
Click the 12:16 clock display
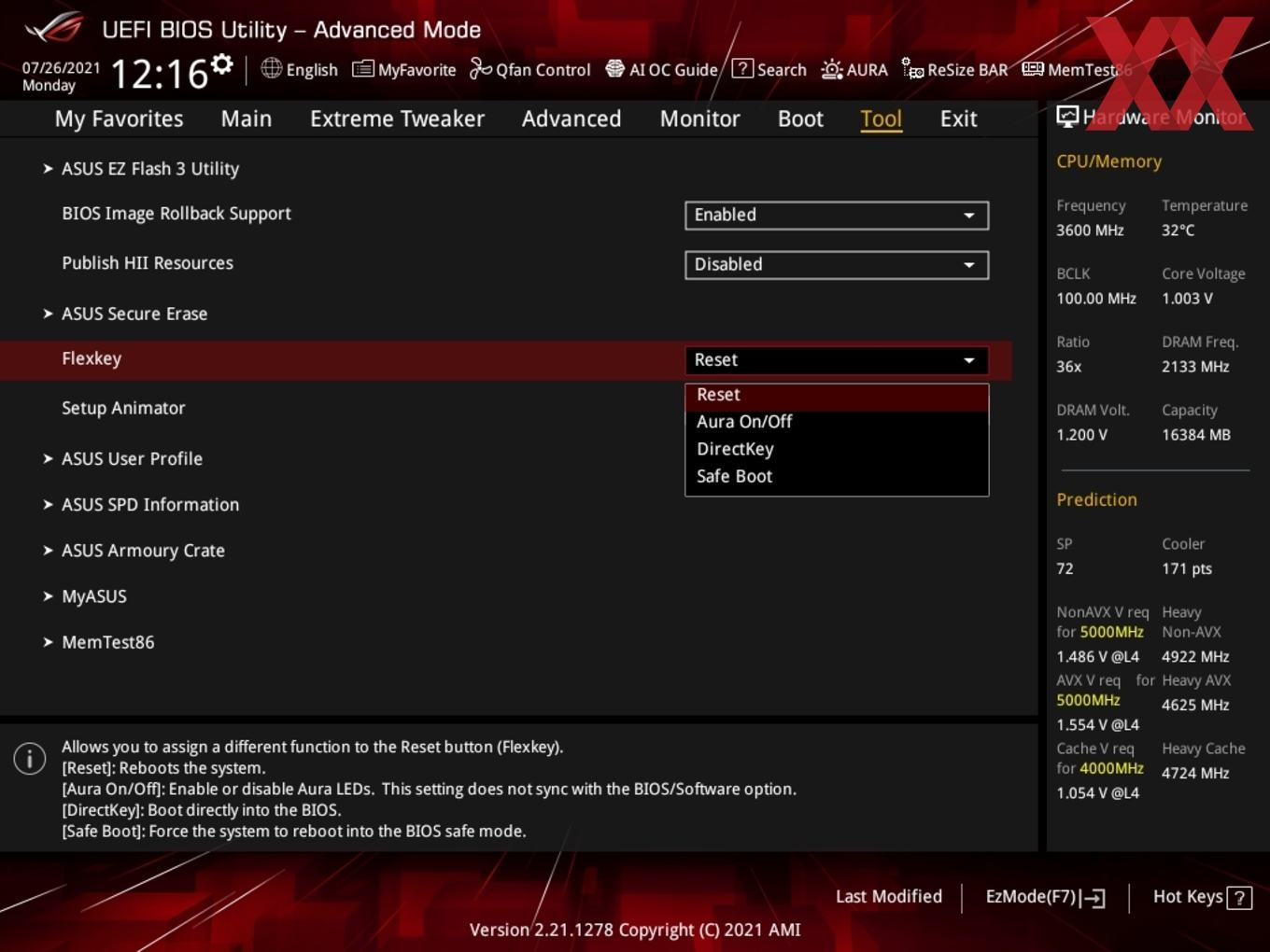coord(160,74)
